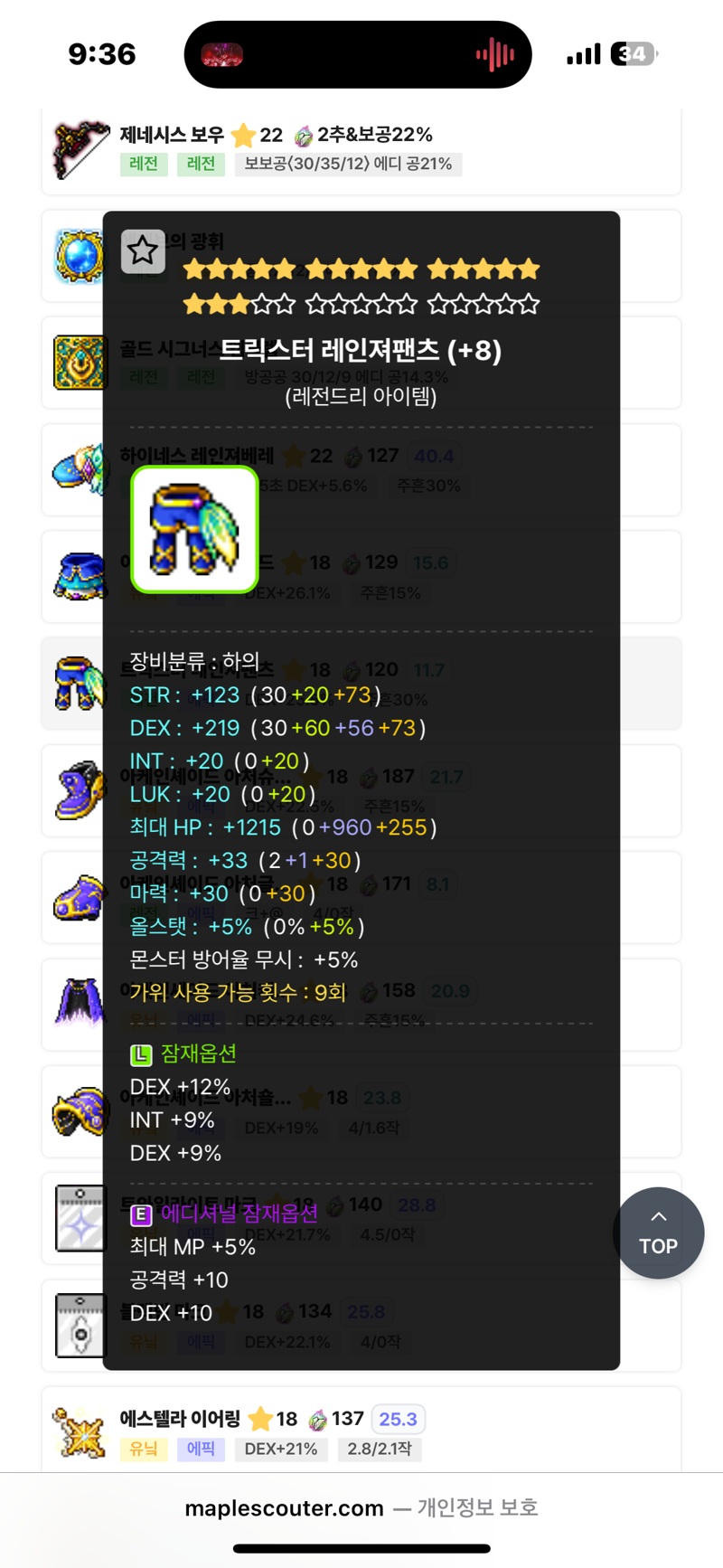The image size is (723, 1568).
Task: Tap the Highness Ranger beret hat icon
Action: tap(78, 469)
